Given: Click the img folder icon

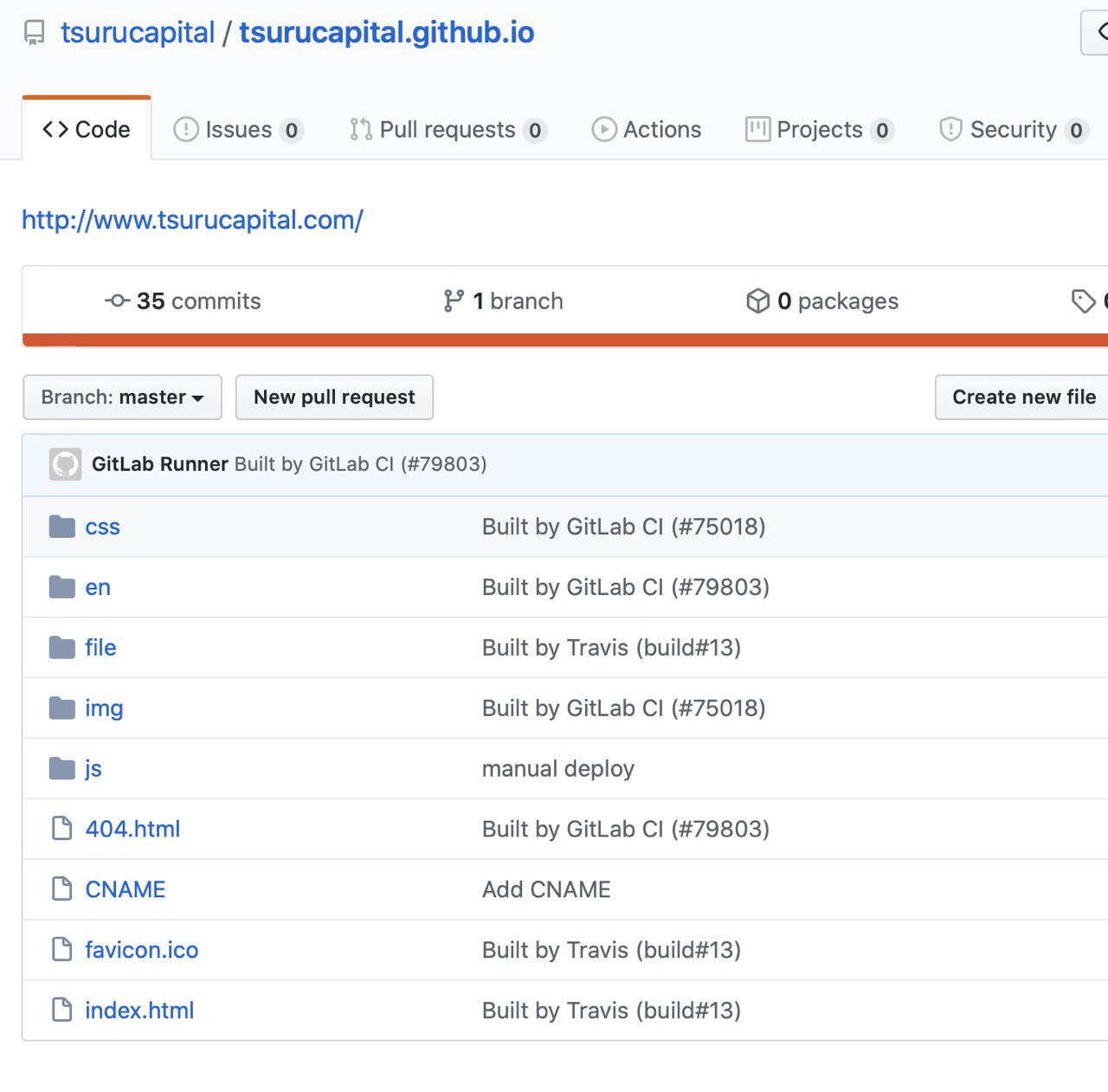Looking at the screenshot, I should (x=62, y=708).
